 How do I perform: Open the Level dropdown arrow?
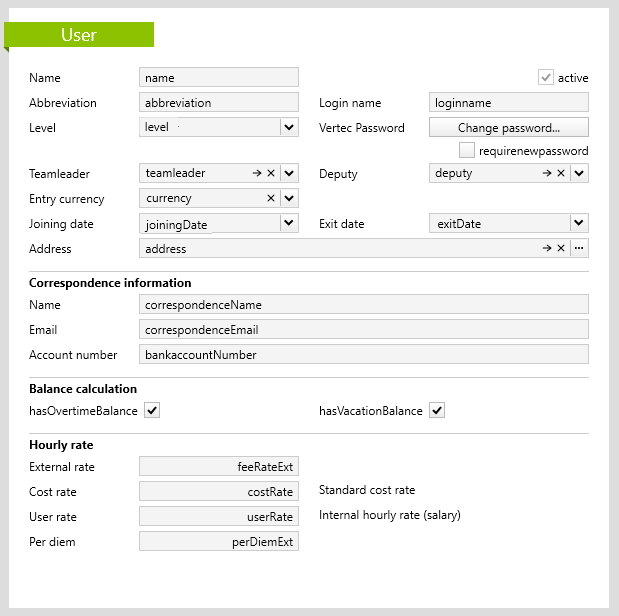289,127
